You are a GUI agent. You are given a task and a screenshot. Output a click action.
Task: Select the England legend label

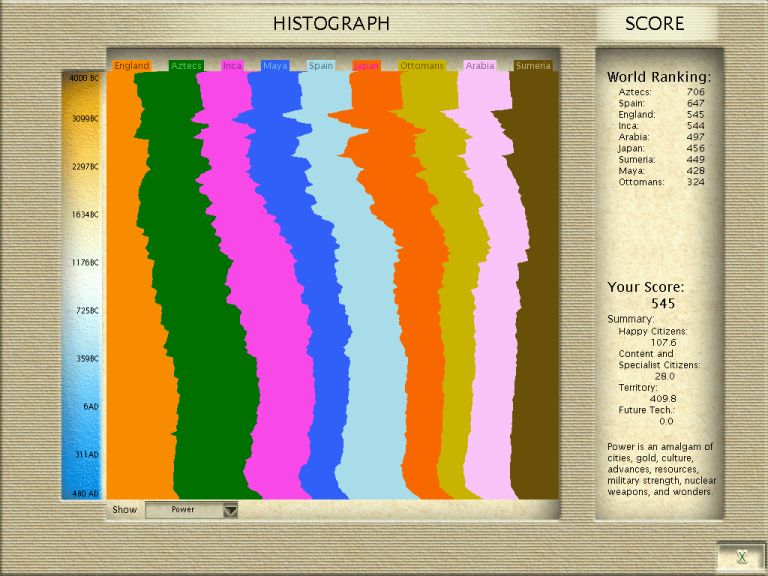pos(131,66)
